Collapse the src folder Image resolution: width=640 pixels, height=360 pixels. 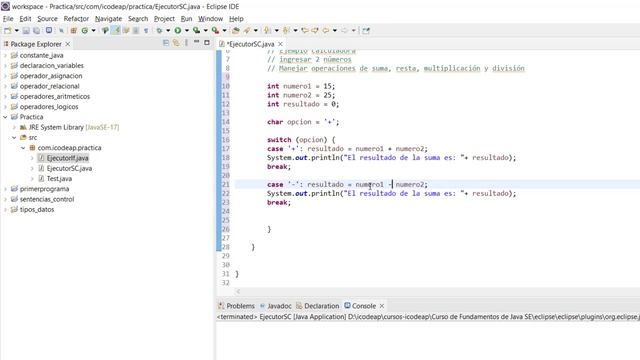14,138
